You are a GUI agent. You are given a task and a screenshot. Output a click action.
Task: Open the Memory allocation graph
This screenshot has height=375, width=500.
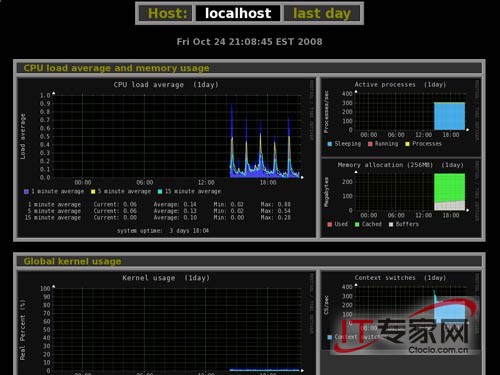point(401,198)
